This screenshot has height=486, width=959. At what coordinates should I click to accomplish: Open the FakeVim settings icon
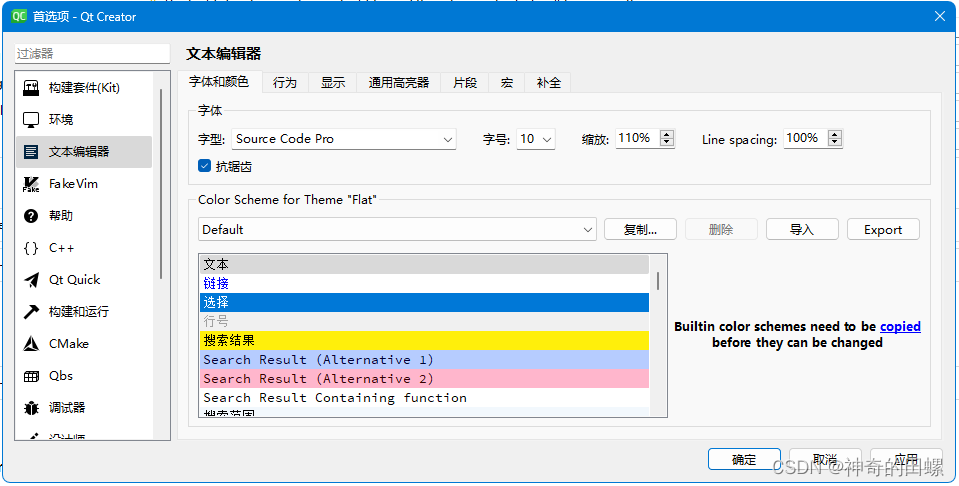tap(31, 184)
